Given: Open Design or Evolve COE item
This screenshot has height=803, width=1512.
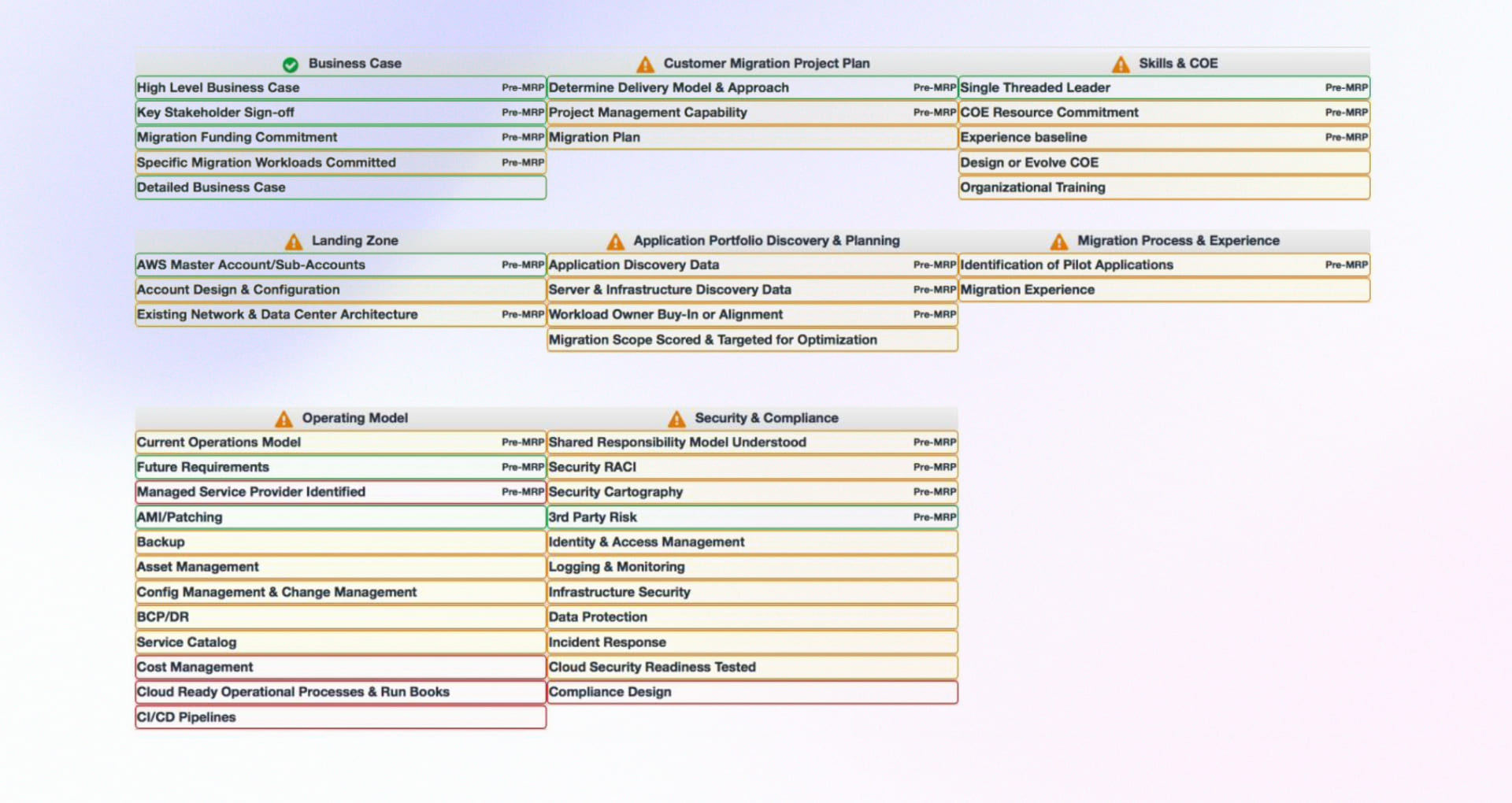Looking at the screenshot, I should [1164, 162].
